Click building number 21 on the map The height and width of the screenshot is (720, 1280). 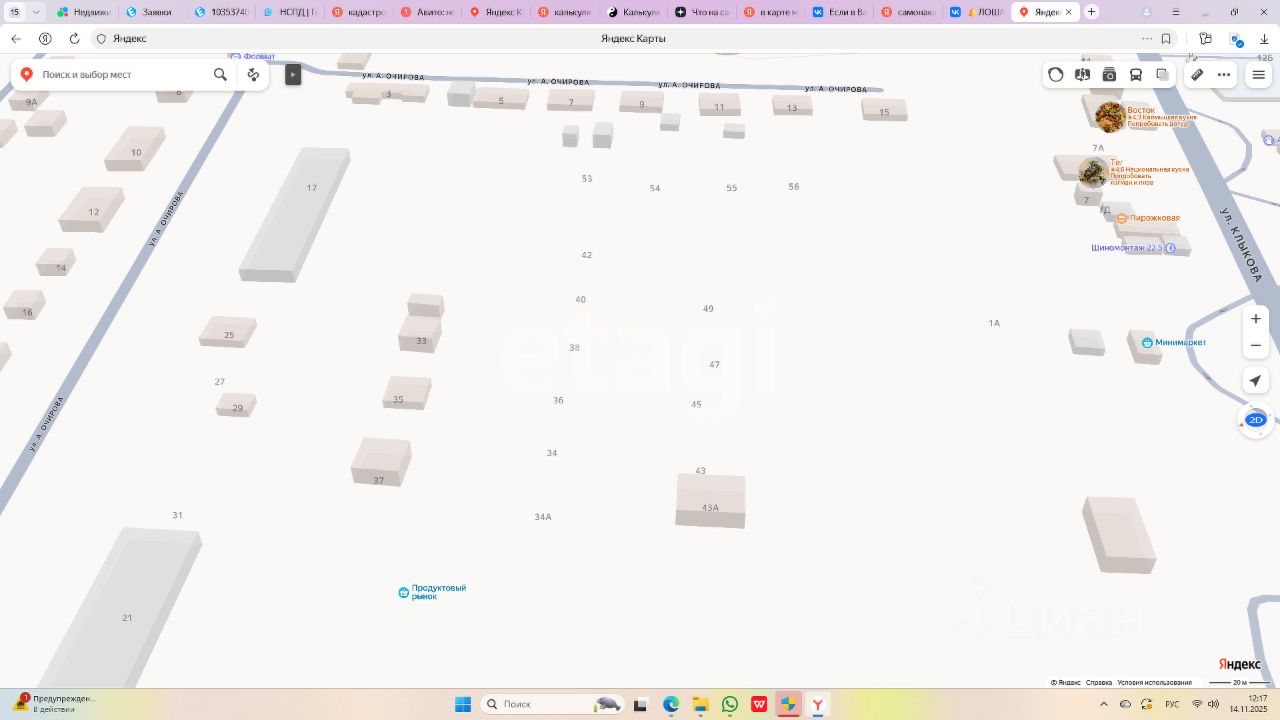(x=127, y=618)
